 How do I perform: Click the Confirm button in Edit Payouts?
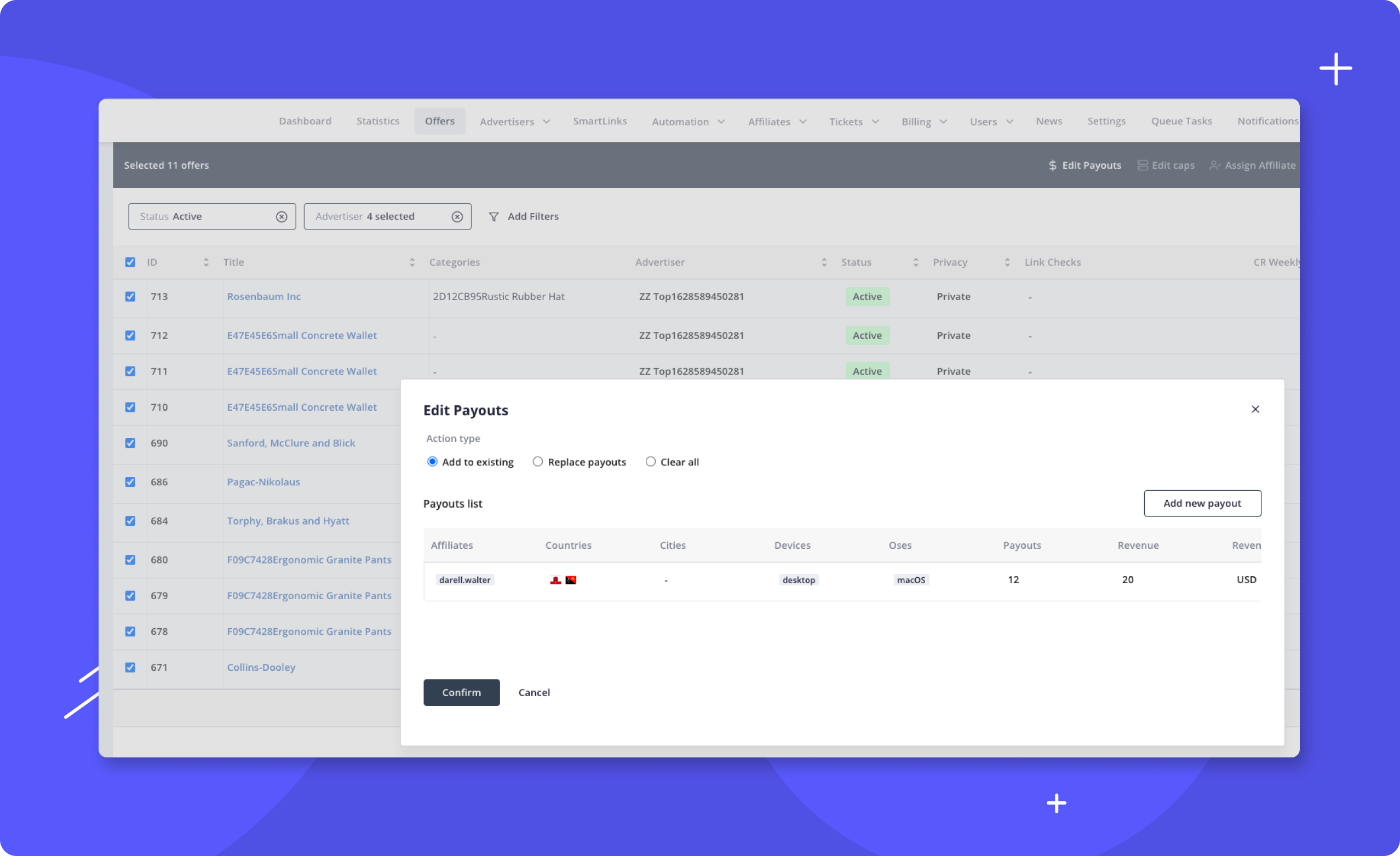click(461, 692)
